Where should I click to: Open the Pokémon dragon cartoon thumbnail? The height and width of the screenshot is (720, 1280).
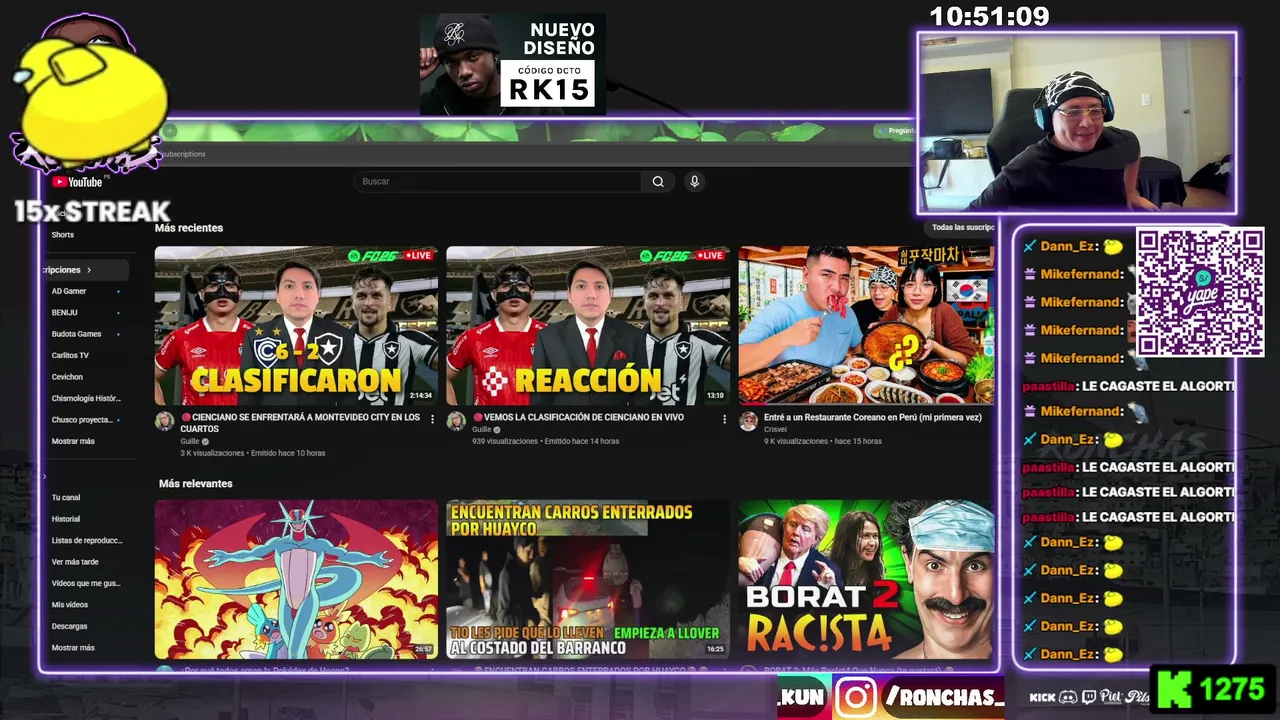coord(296,579)
